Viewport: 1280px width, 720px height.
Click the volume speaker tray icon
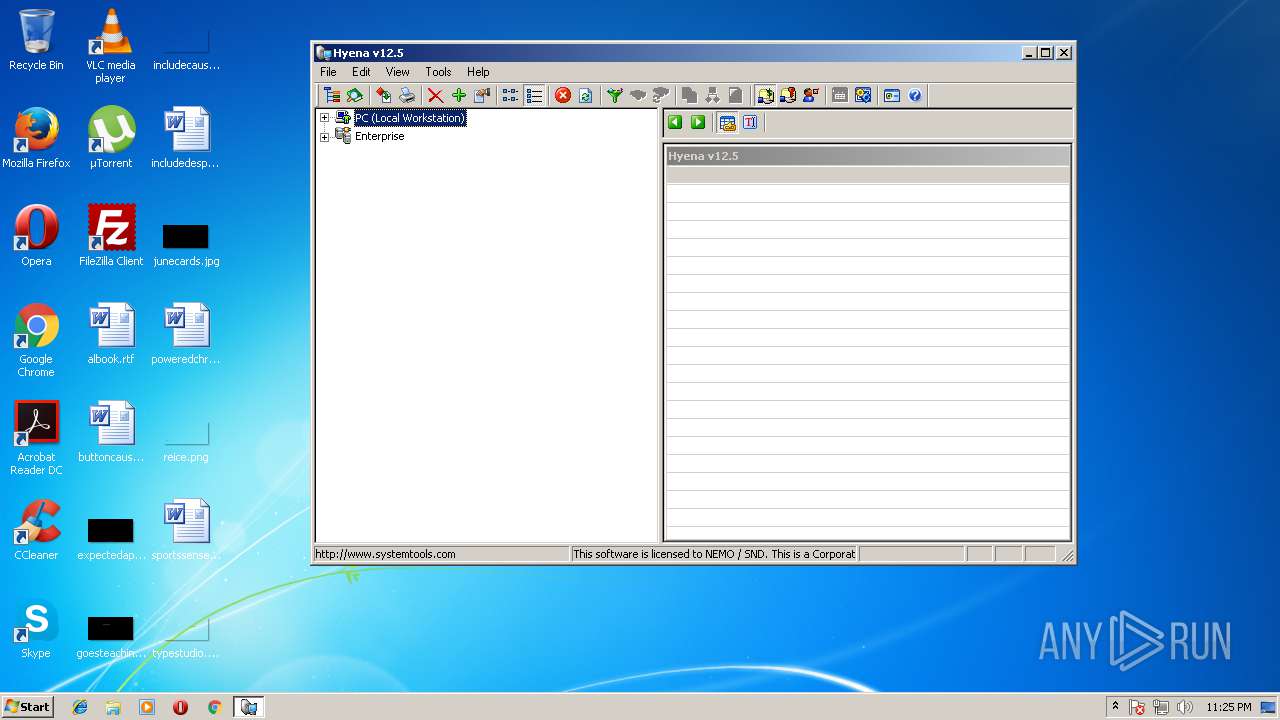[x=1185, y=707]
